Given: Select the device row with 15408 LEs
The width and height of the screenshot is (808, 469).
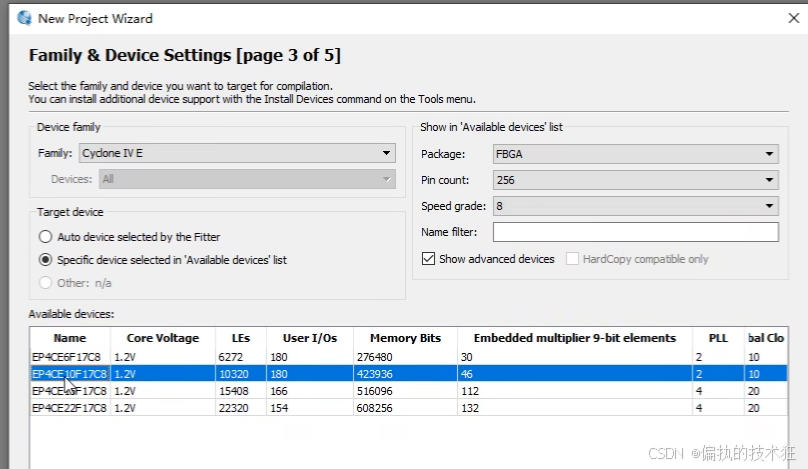Looking at the screenshot, I should click(x=408, y=391).
